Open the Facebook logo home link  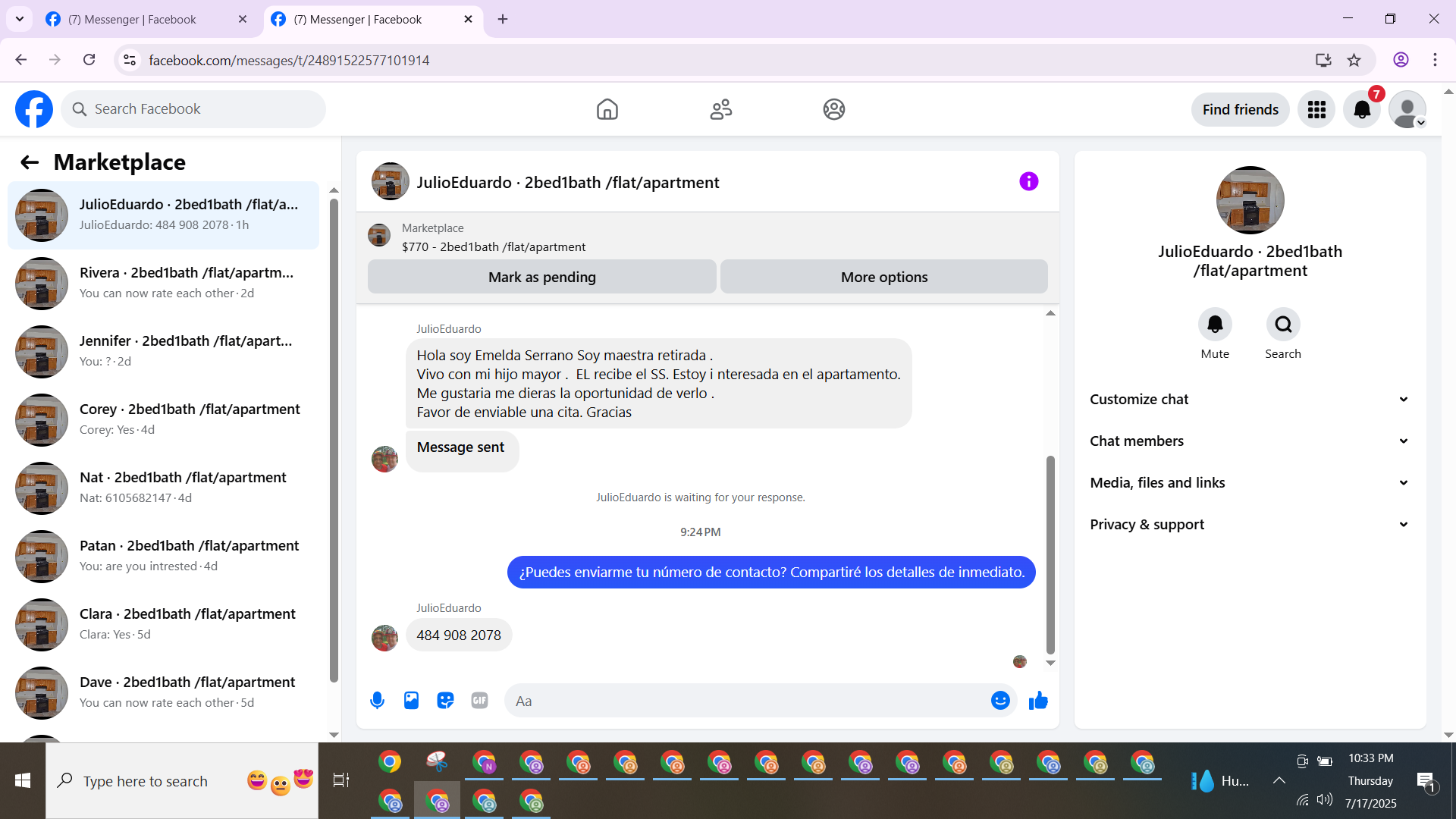[x=34, y=109]
